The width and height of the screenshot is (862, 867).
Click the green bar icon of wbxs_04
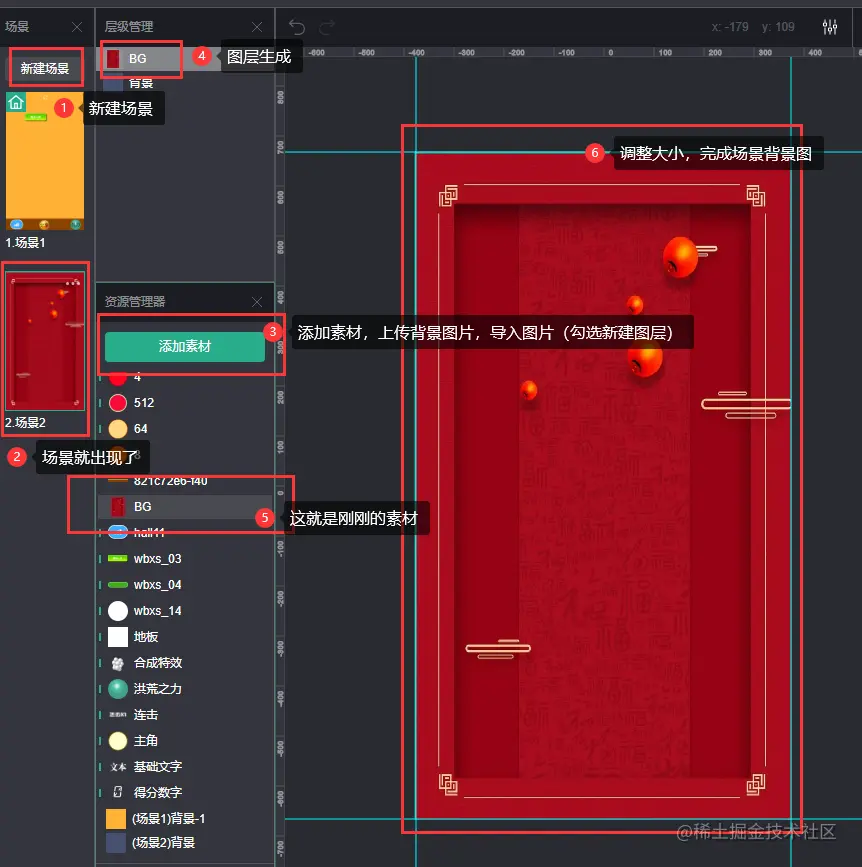pyautogui.click(x=118, y=584)
